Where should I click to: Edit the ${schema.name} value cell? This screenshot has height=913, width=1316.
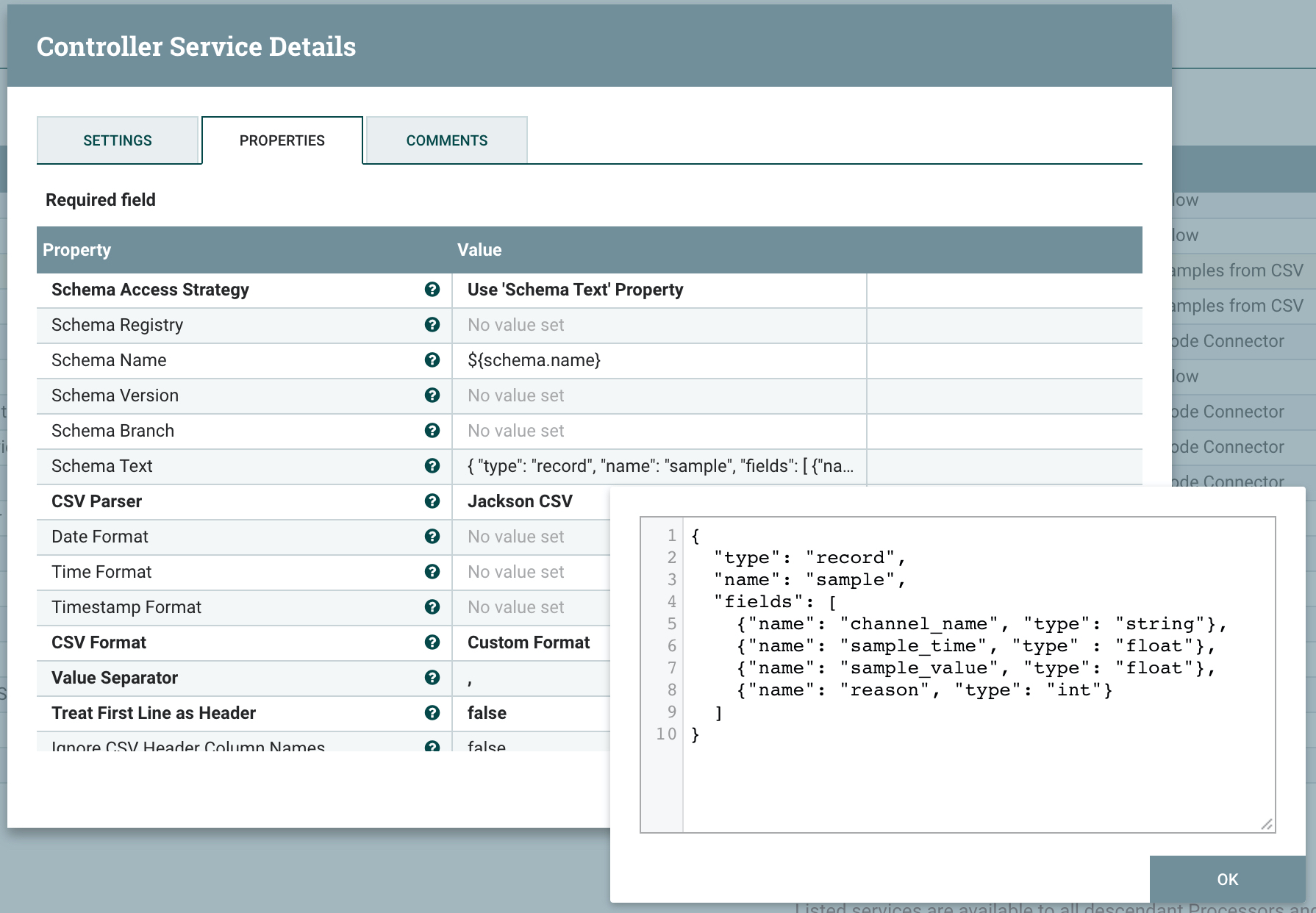[534, 360]
